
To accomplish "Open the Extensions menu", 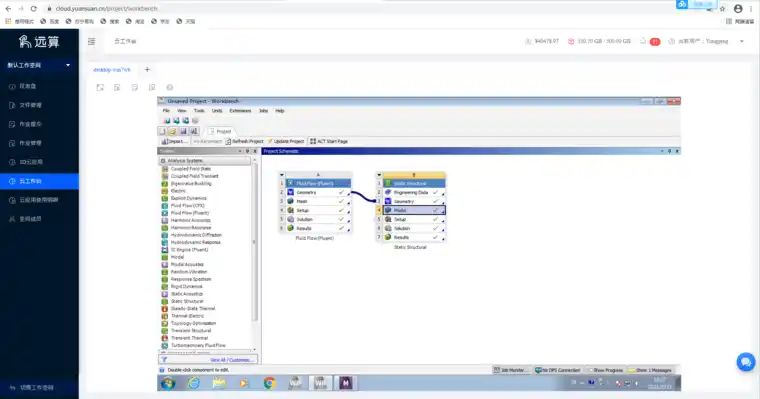I will tap(240, 111).
